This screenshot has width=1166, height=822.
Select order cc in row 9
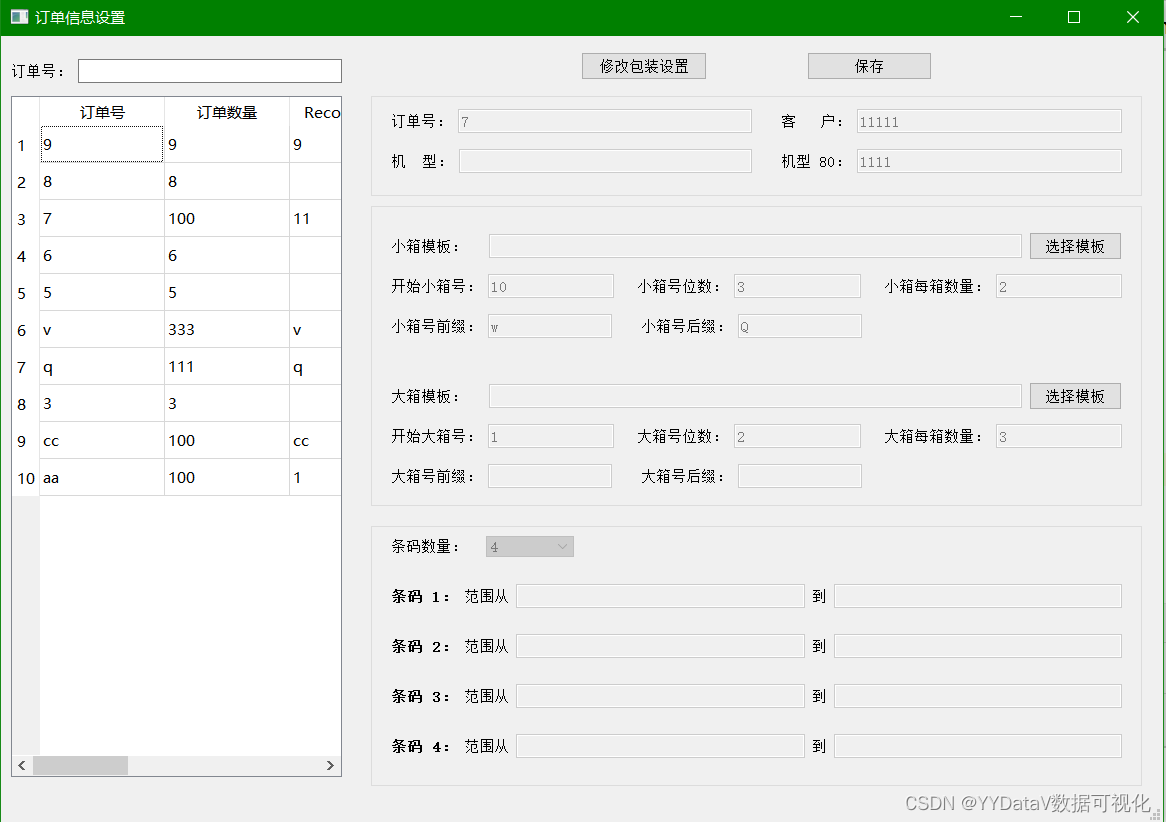(102, 440)
